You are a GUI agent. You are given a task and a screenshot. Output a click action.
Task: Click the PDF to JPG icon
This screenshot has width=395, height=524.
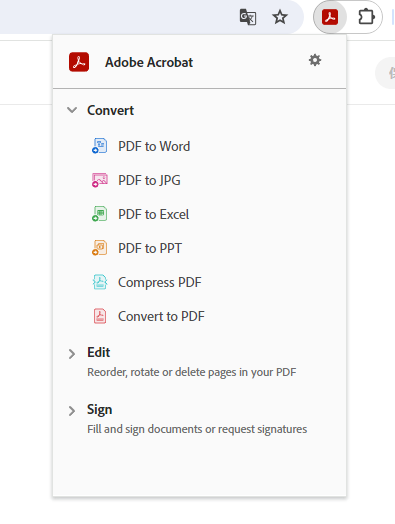point(100,180)
